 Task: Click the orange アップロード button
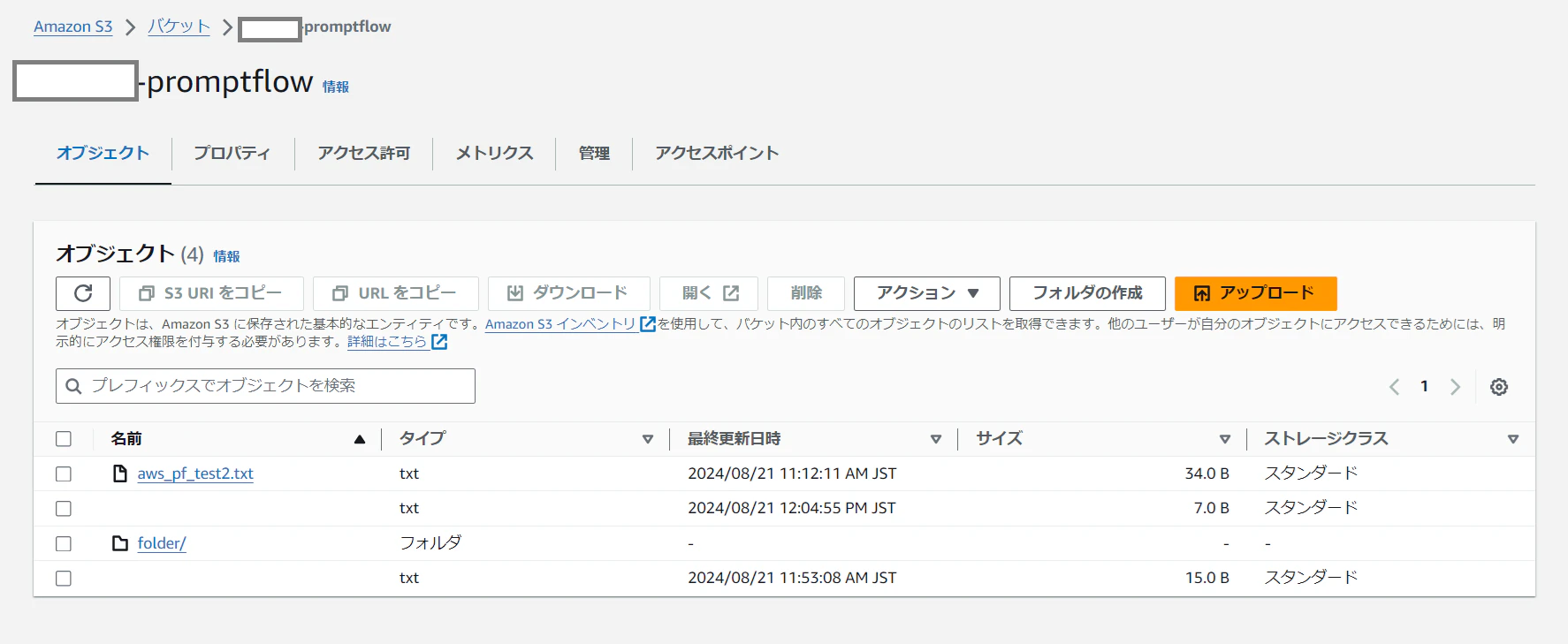point(1255,293)
